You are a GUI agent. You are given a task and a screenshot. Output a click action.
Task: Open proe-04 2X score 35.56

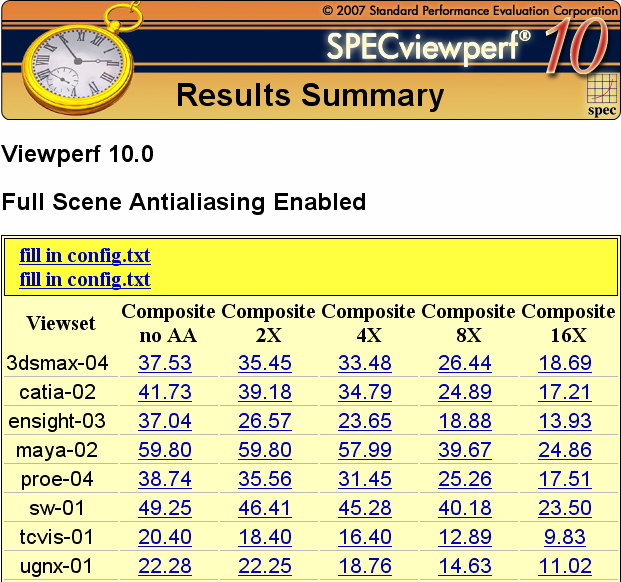[265, 479]
